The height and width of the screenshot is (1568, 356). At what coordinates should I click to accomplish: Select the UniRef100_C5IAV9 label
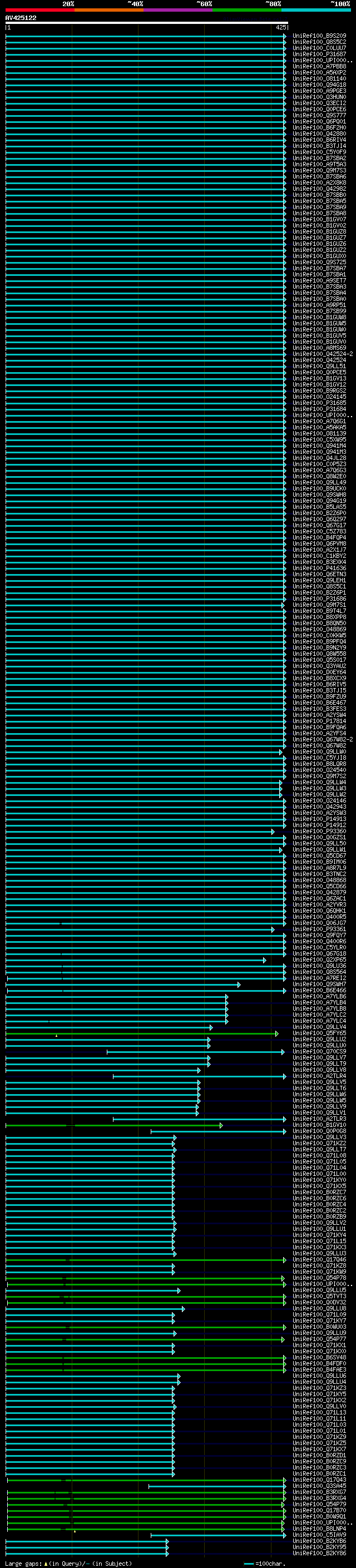319,1535
